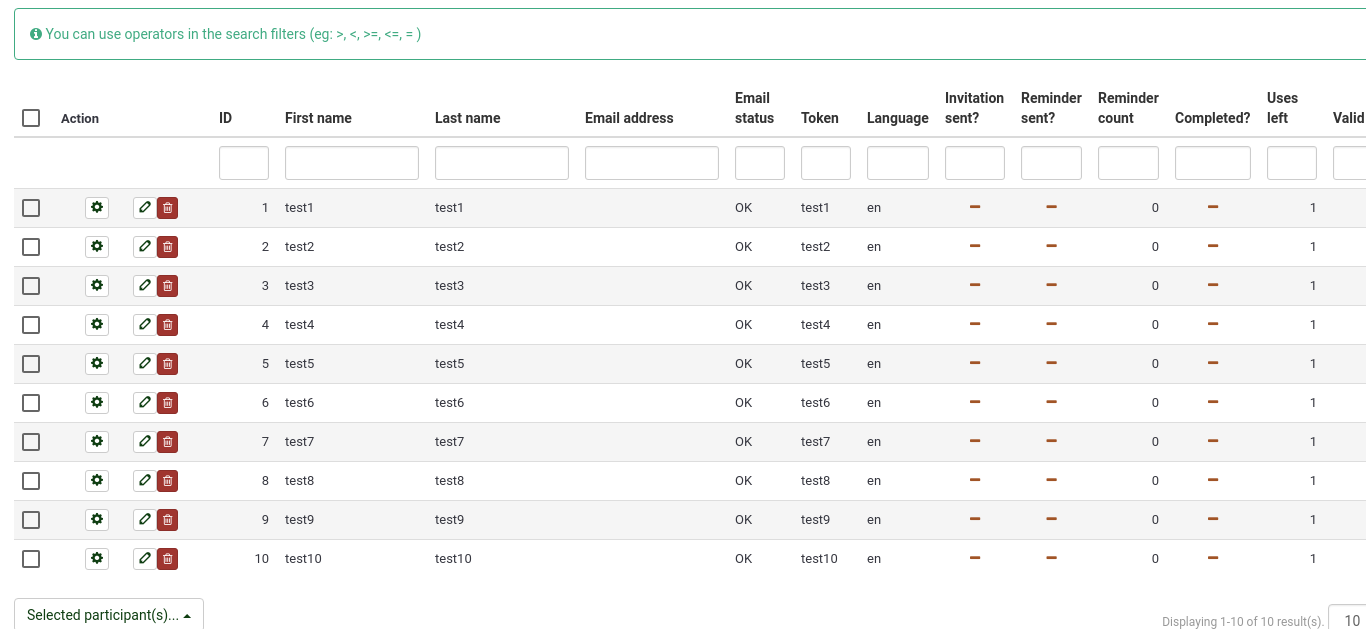
Task: Delete participant test3 using trash icon
Action: (x=168, y=286)
